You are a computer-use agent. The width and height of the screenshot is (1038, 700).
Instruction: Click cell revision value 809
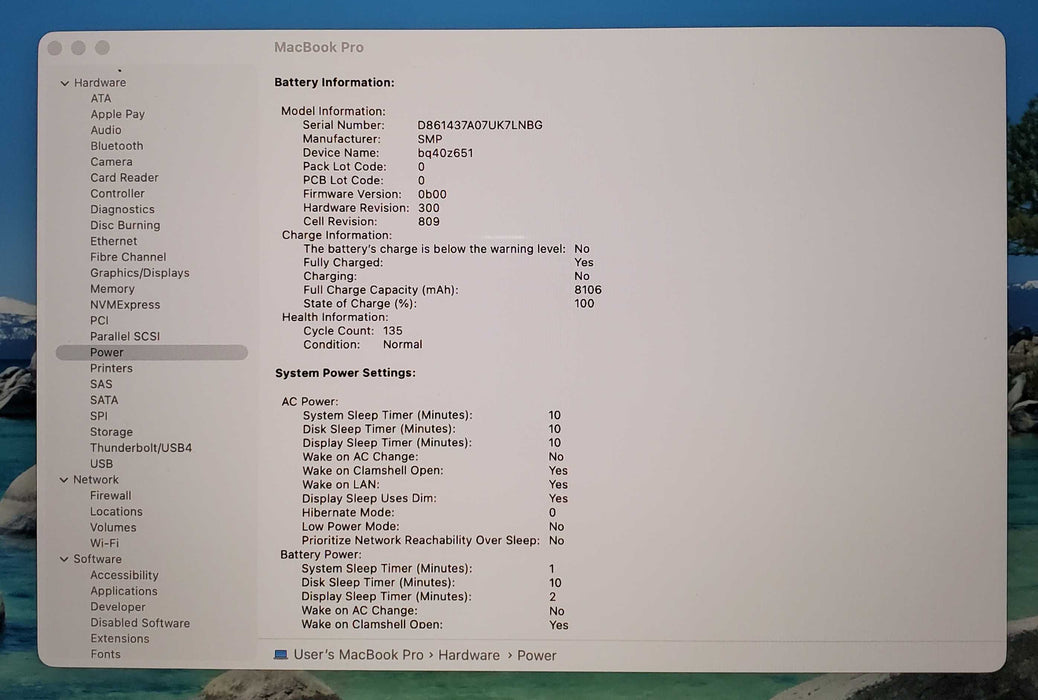pos(429,222)
